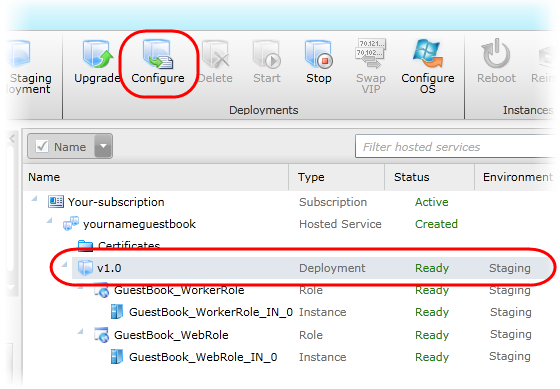The image size is (560, 389).
Task: Click Ready status of GuestBook_WebRole_IN_0
Action: pyautogui.click(x=432, y=357)
